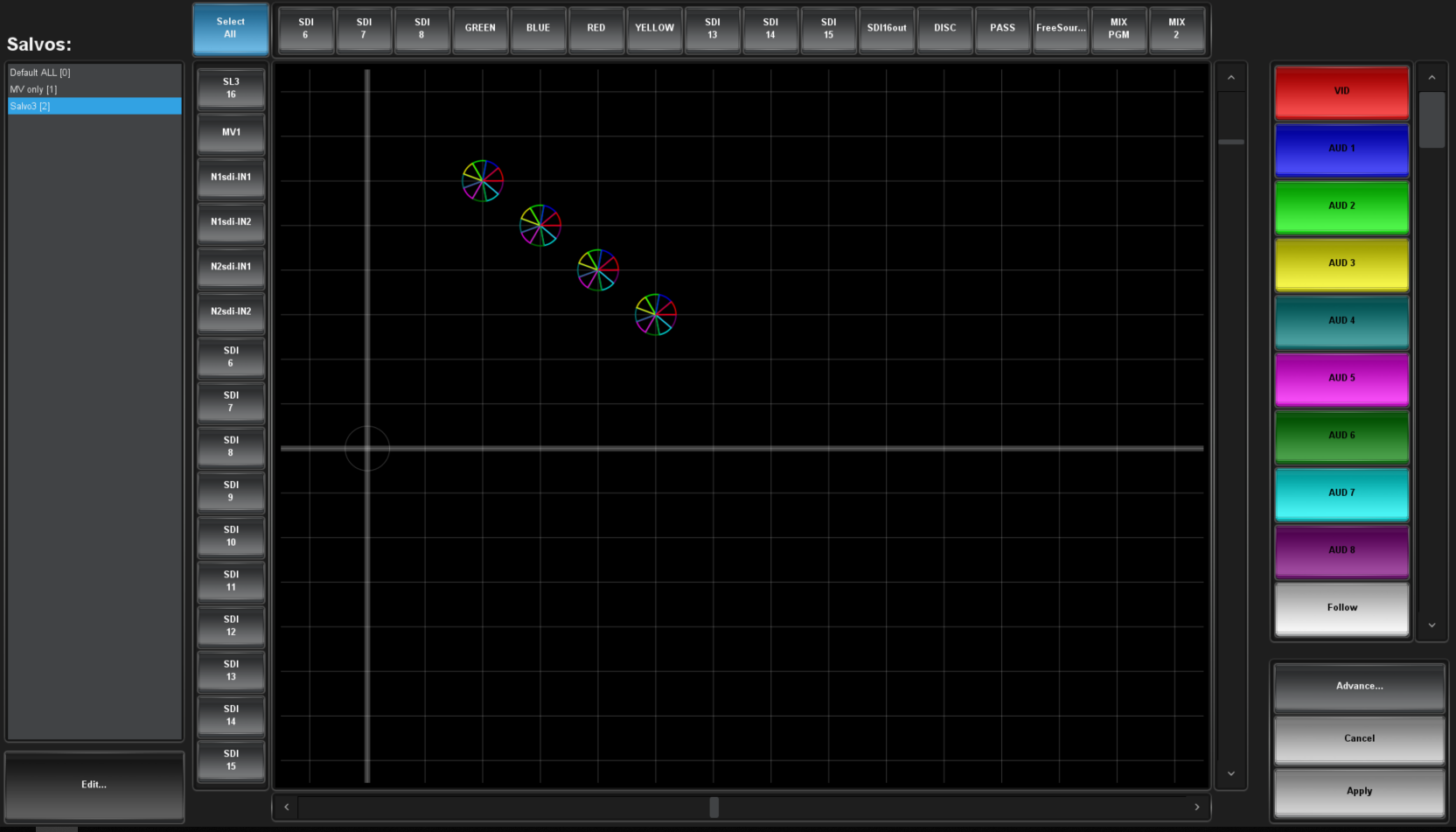This screenshot has width=1456, height=832.
Task: Select the Salvo3 [2] list entry
Action: pyautogui.click(x=94, y=106)
